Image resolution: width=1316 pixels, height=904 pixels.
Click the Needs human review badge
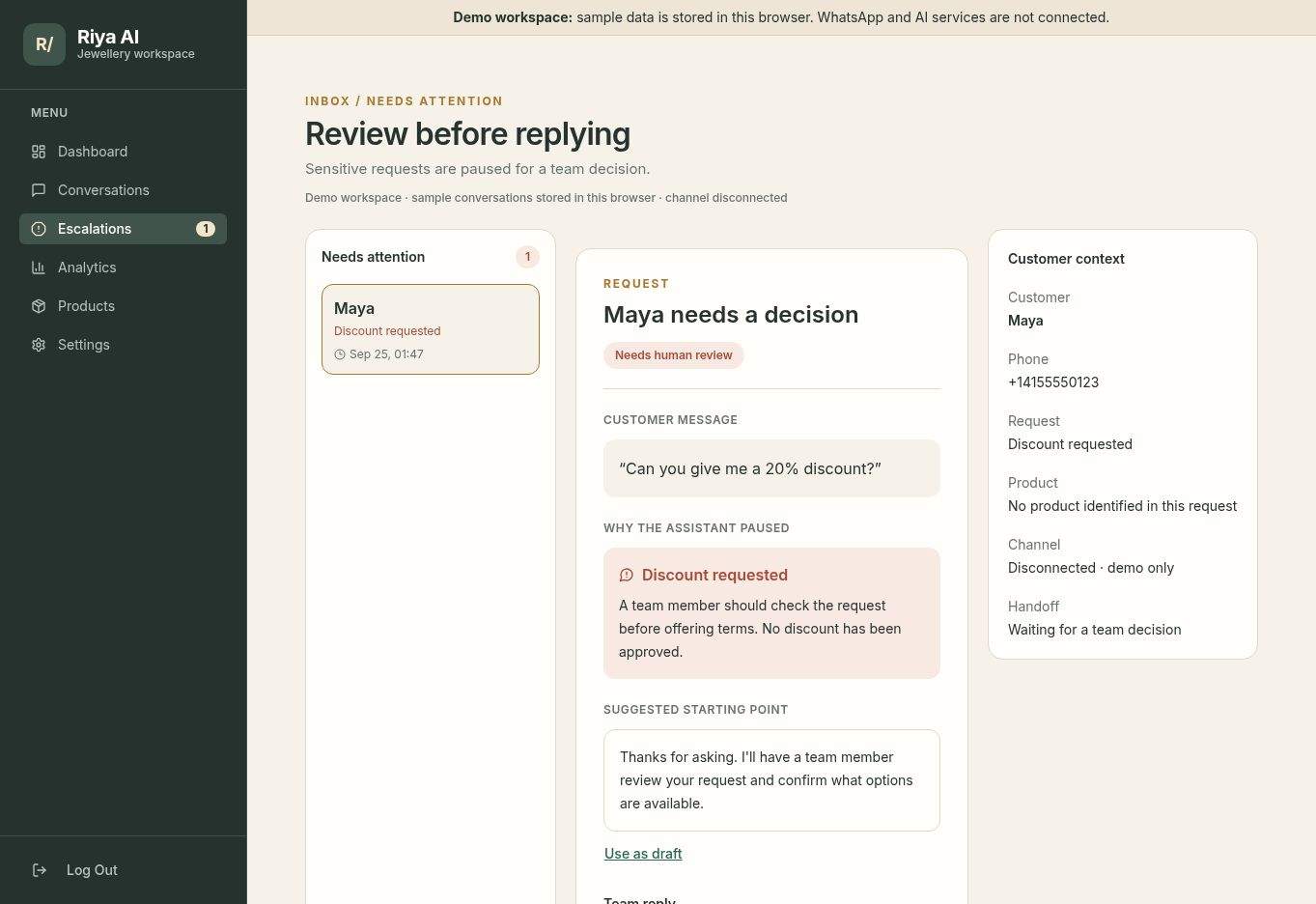click(x=674, y=355)
